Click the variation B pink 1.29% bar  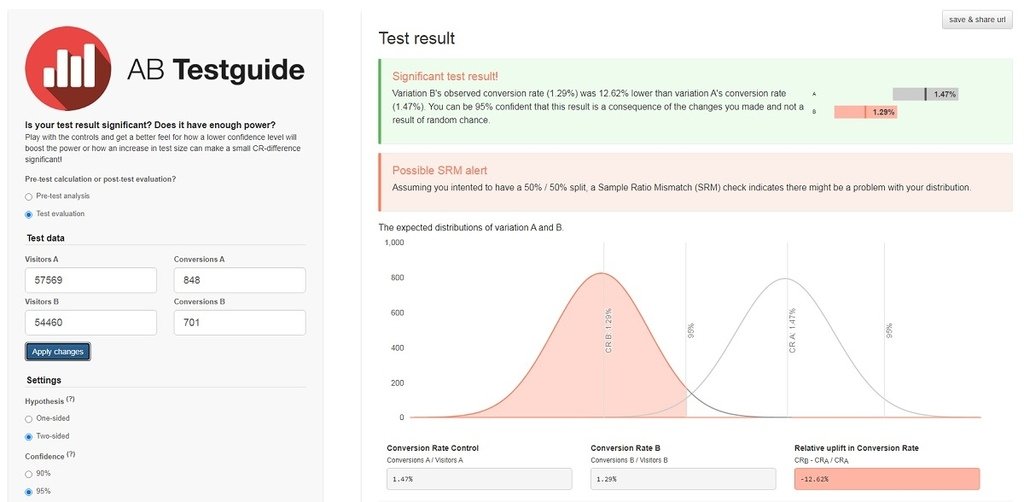pyautogui.click(x=865, y=112)
